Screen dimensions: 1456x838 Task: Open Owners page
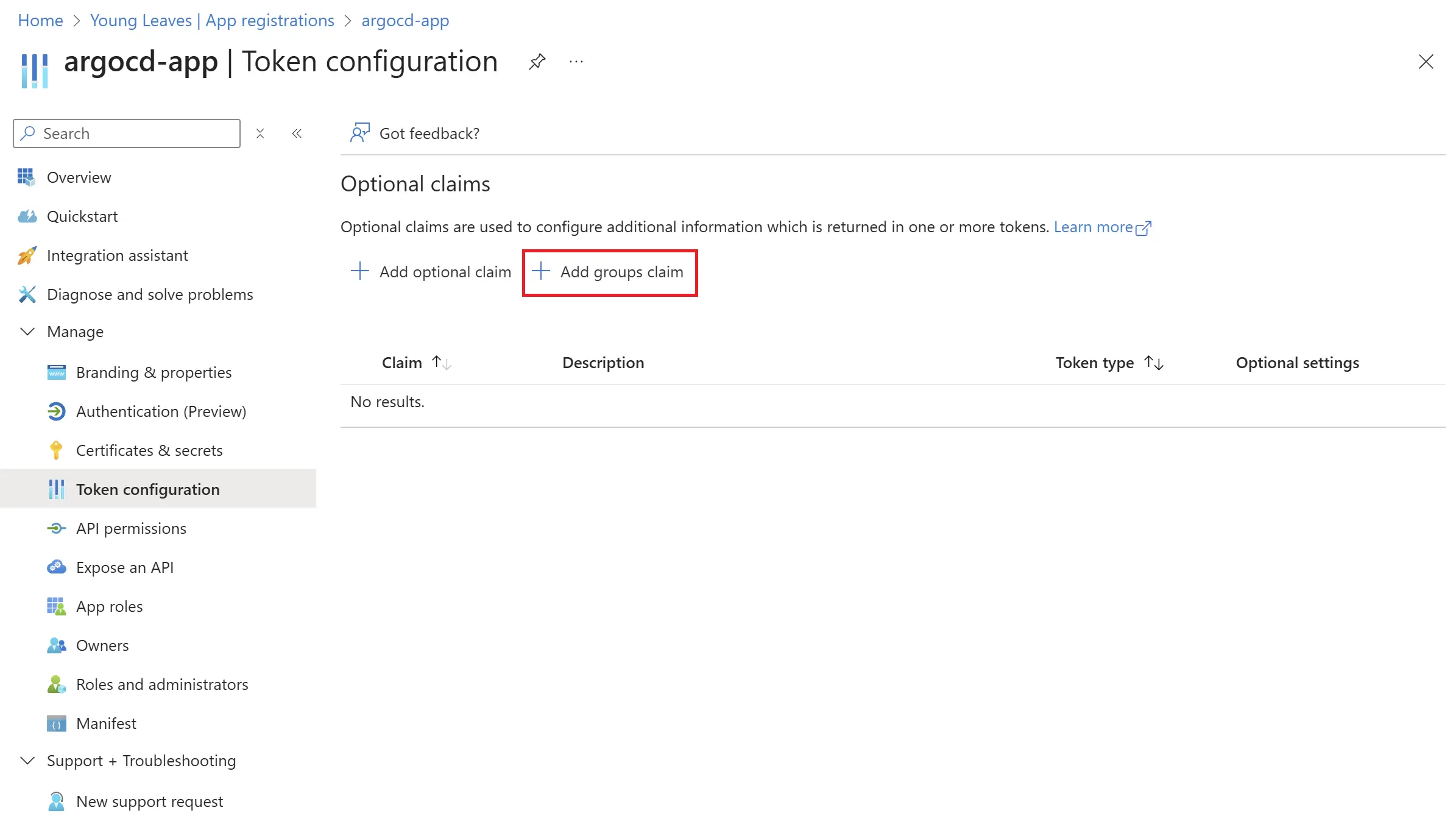[102, 645]
